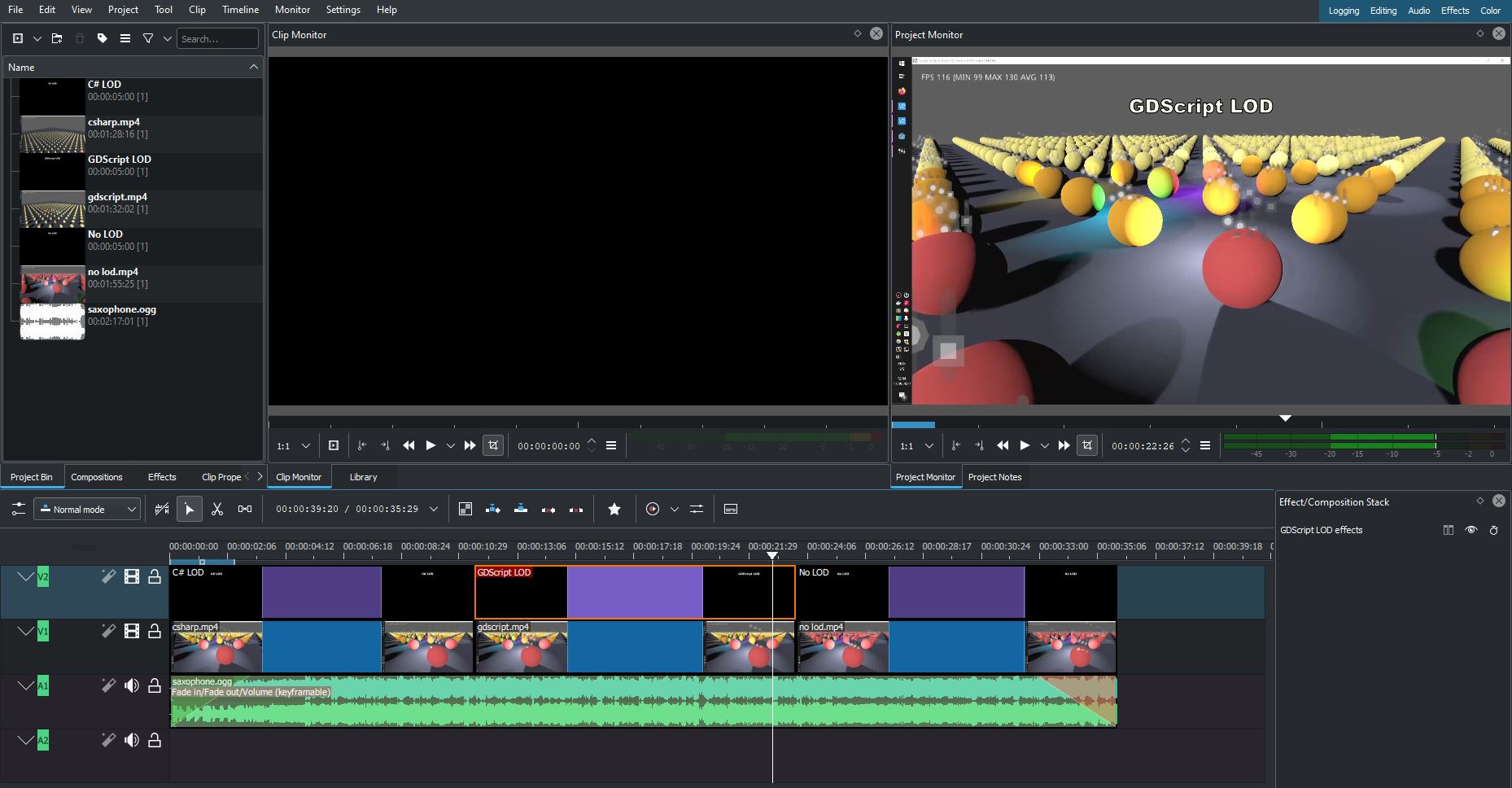Open Project Monitor hamburger options menu
1512x788 pixels.
point(1205,445)
